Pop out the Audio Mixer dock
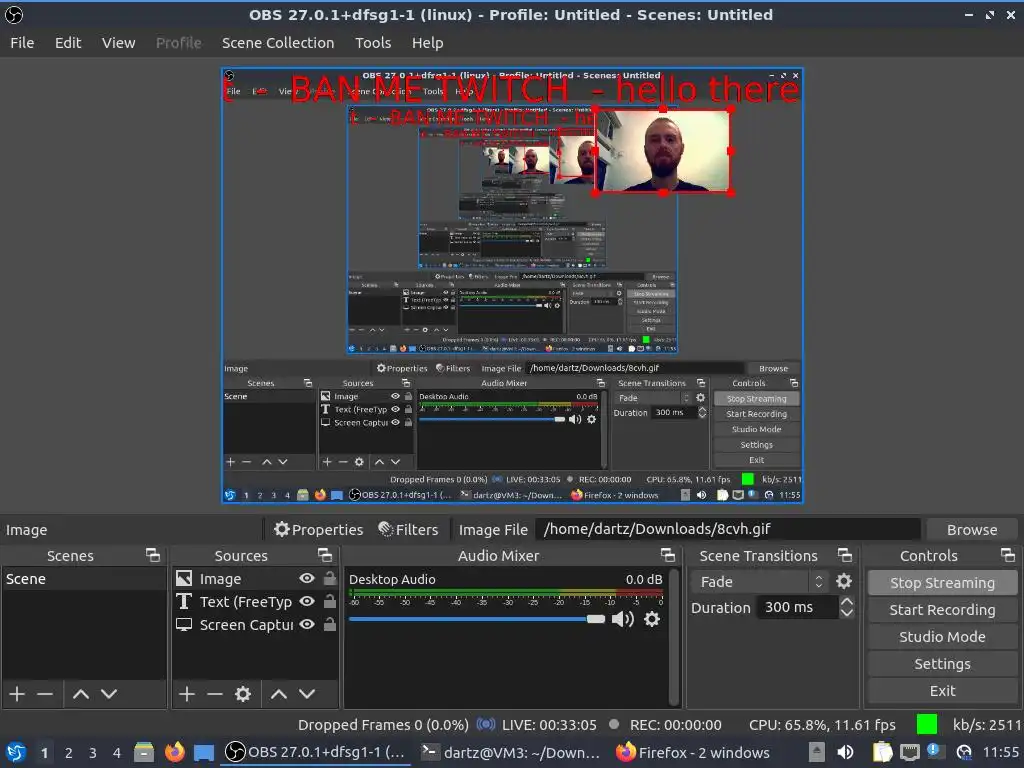 tap(667, 556)
